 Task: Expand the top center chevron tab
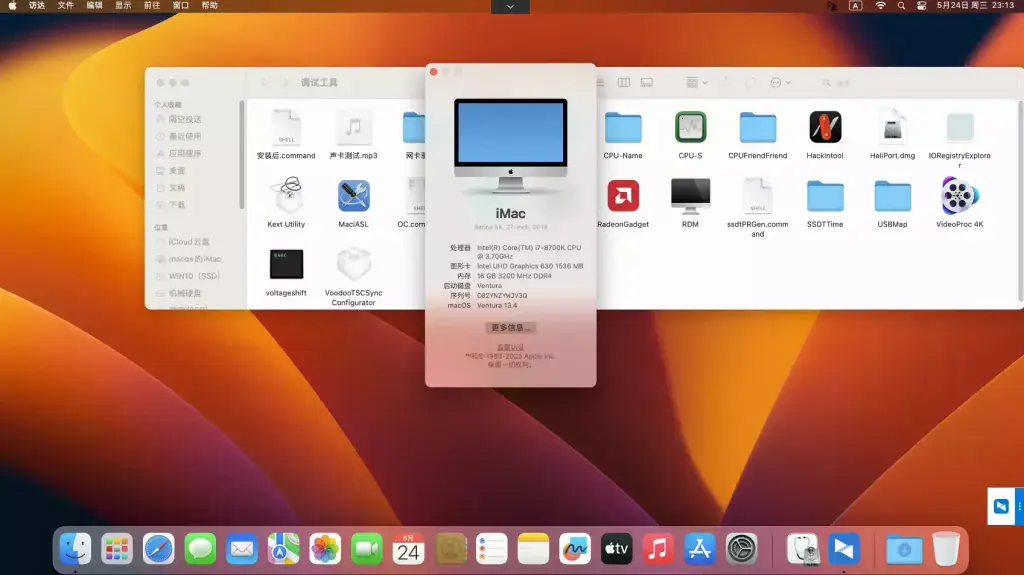tap(510, 7)
